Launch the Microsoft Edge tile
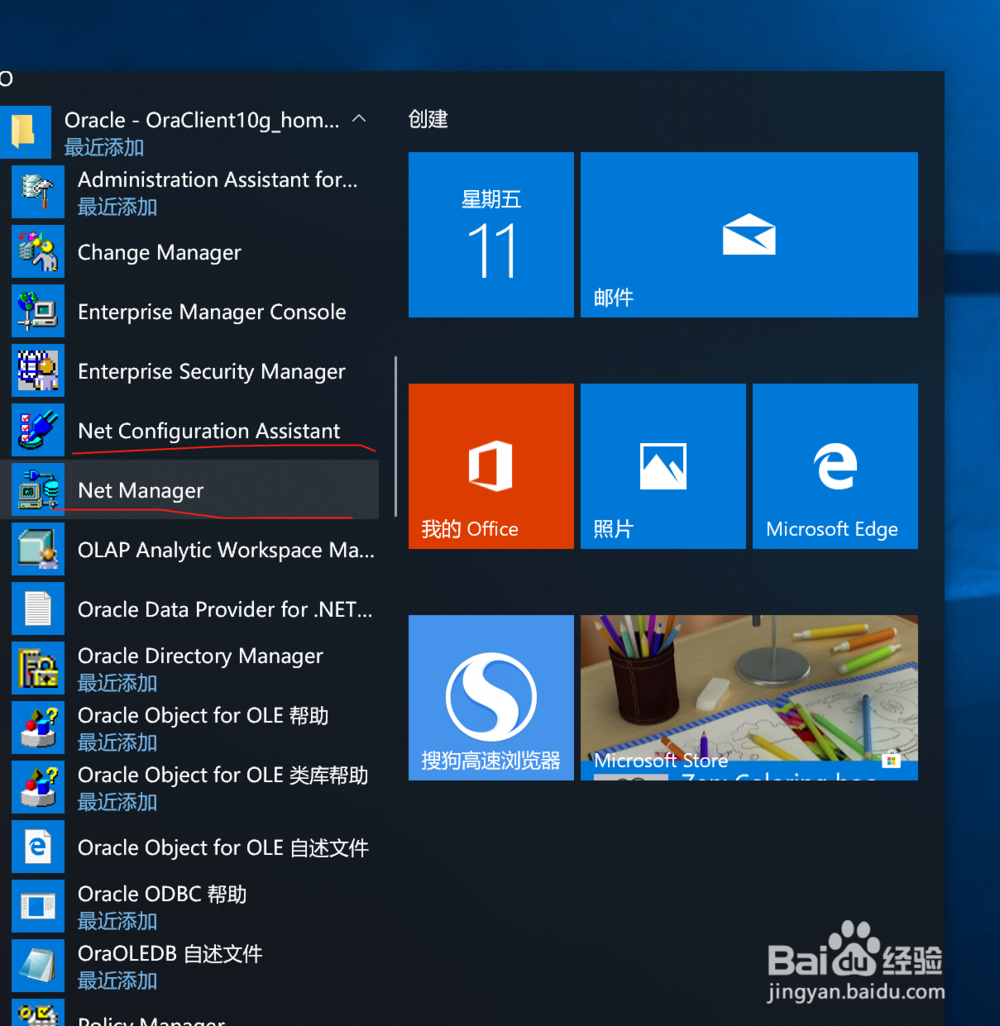The height and width of the screenshot is (1026, 1000). [835, 466]
